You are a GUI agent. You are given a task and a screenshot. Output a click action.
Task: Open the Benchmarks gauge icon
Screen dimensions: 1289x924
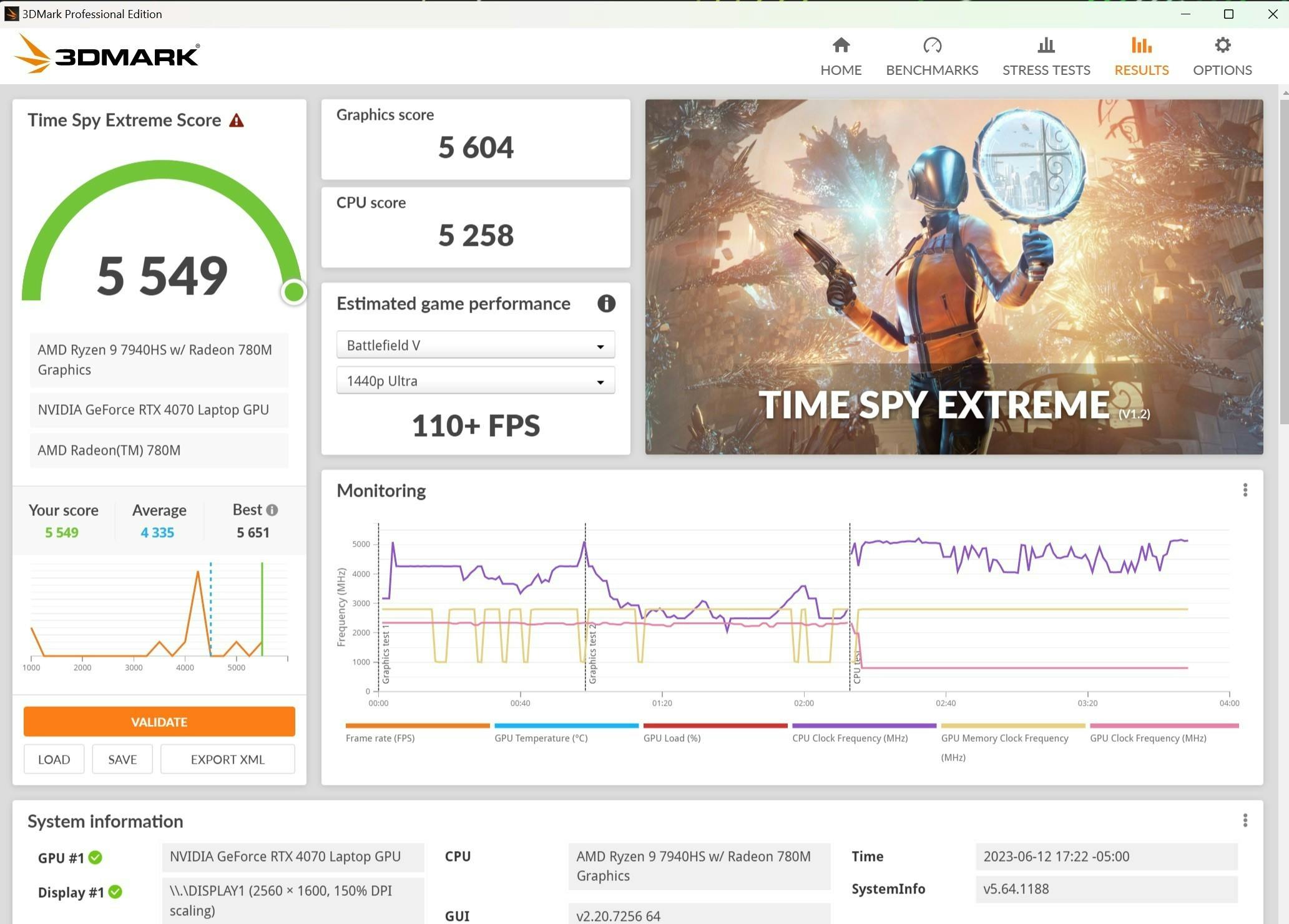pos(932,45)
